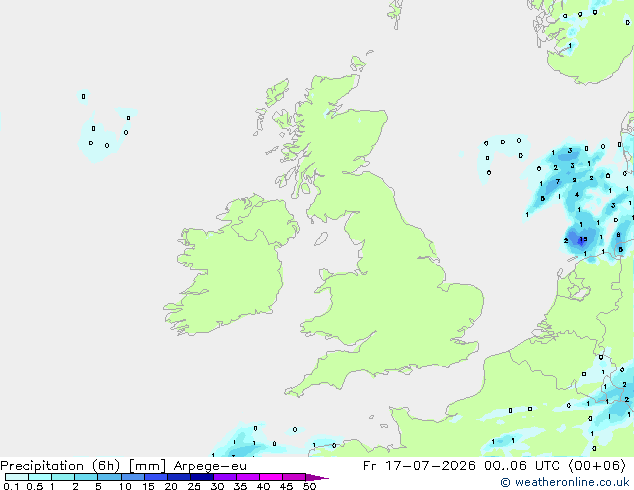Image resolution: width=634 pixels, height=490 pixels.
Task: Select the 5–10 mm legend swatch
Action: pyautogui.click(x=109, y=477)
